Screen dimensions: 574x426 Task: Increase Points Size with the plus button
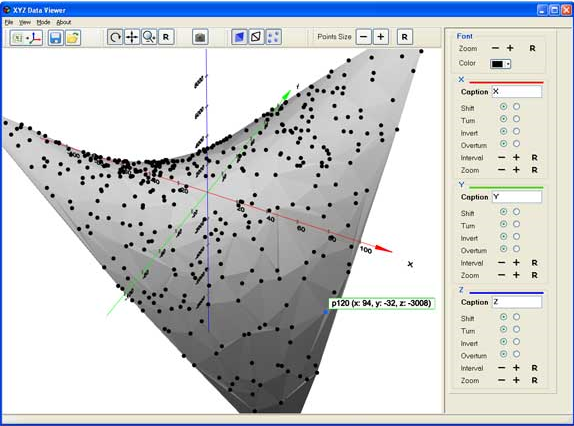[381, 37]
